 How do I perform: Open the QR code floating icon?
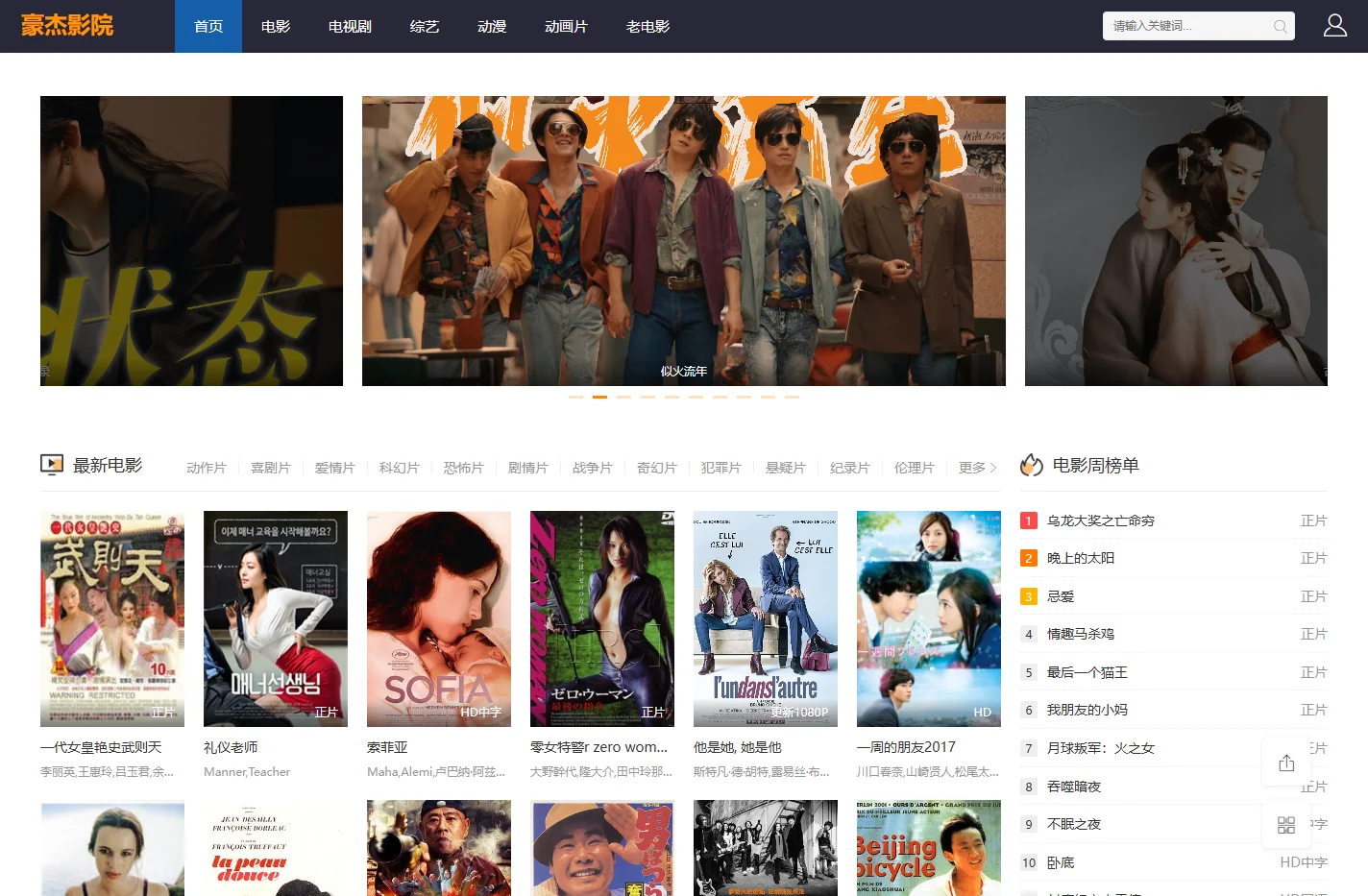point(1286,825)
